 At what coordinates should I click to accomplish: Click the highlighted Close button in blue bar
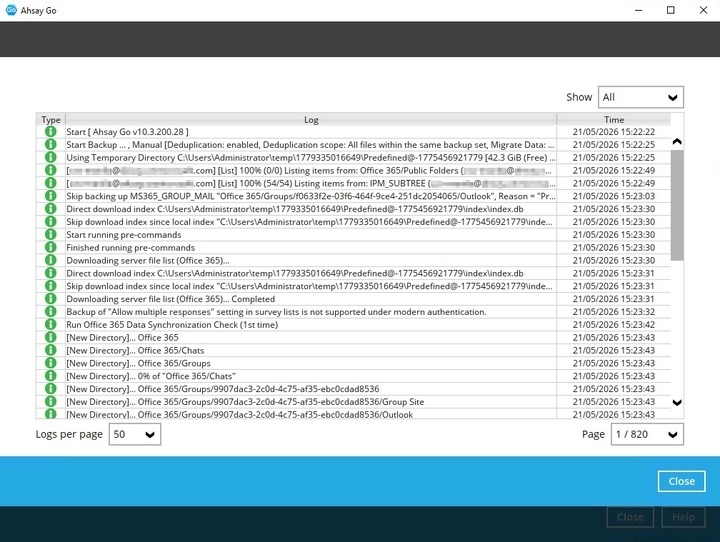point(681,481)
